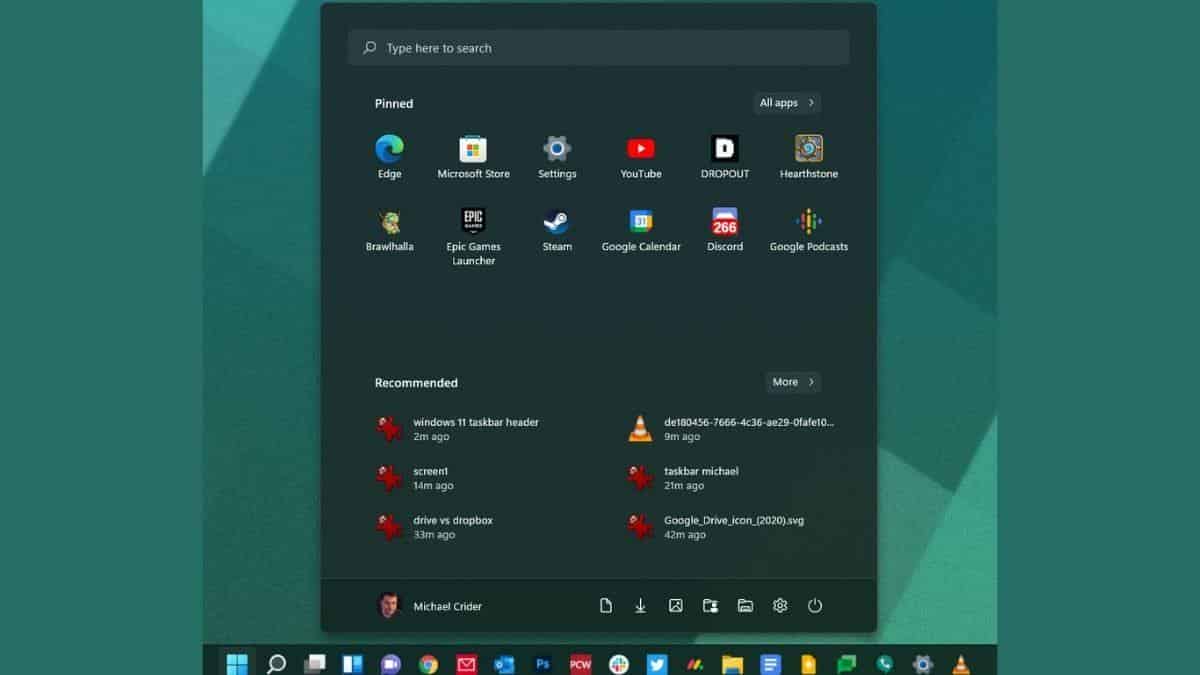Open the 'drive vs dropbox' recommended file
This screenshot has width=1200, height=675.
click(452, 527)
